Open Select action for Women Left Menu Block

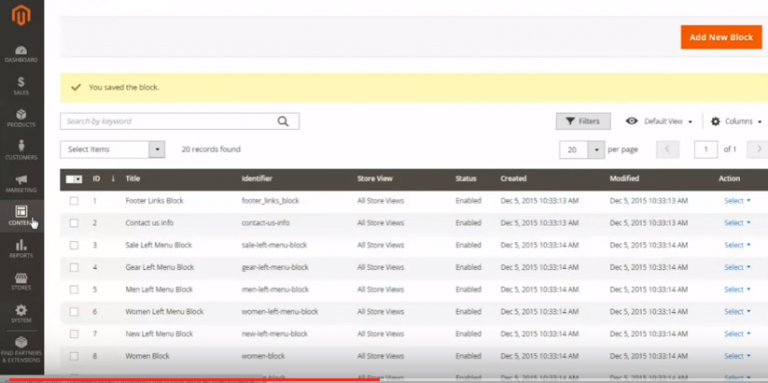(x=737, y=311)
